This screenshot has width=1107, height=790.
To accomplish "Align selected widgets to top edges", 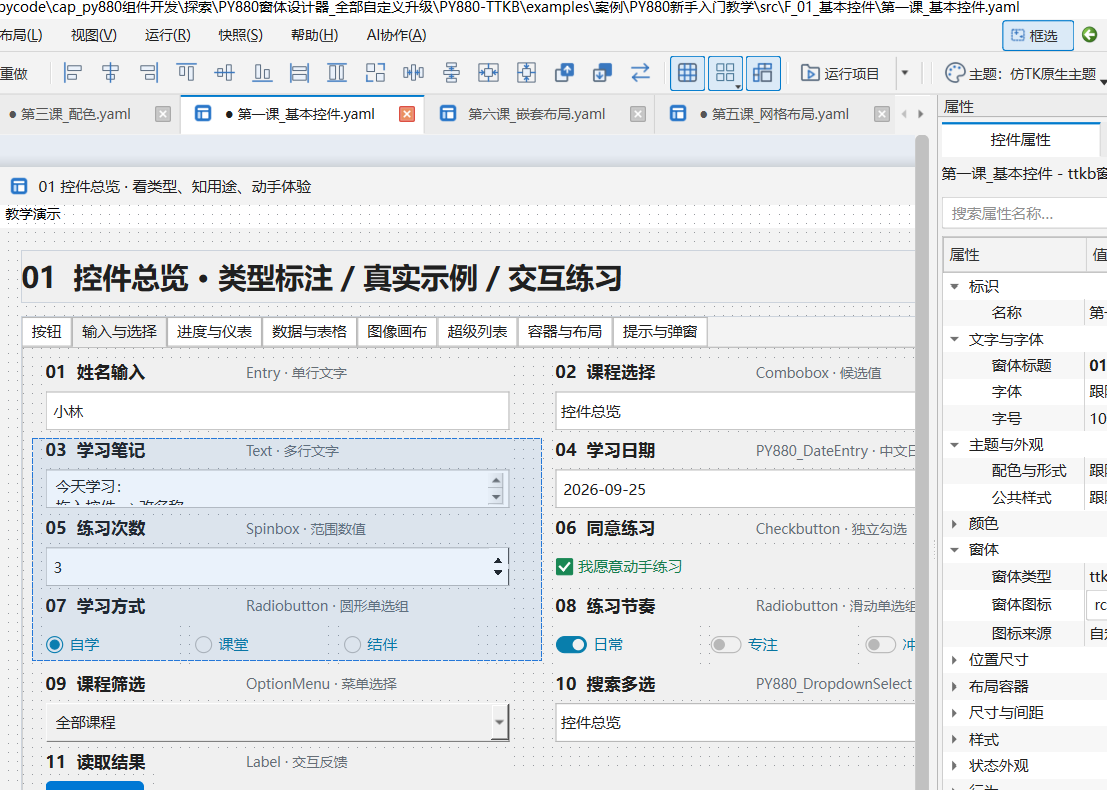I will 186,73.
